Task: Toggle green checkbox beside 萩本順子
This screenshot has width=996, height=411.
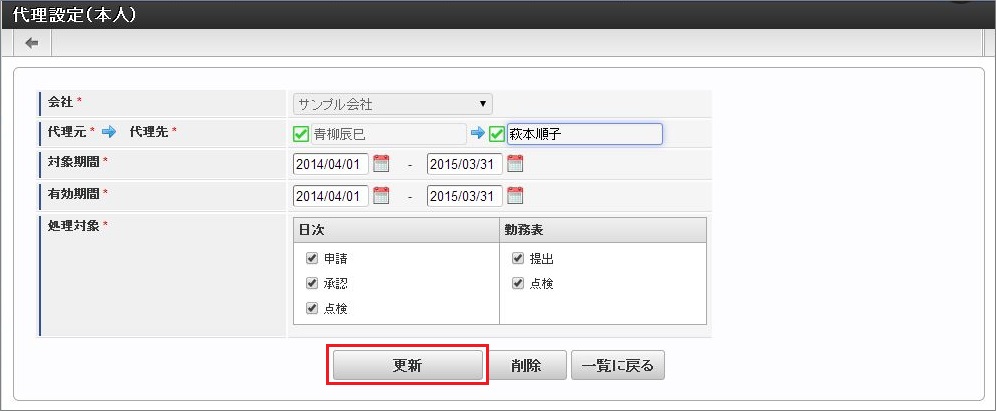Action: click(497, 134)
